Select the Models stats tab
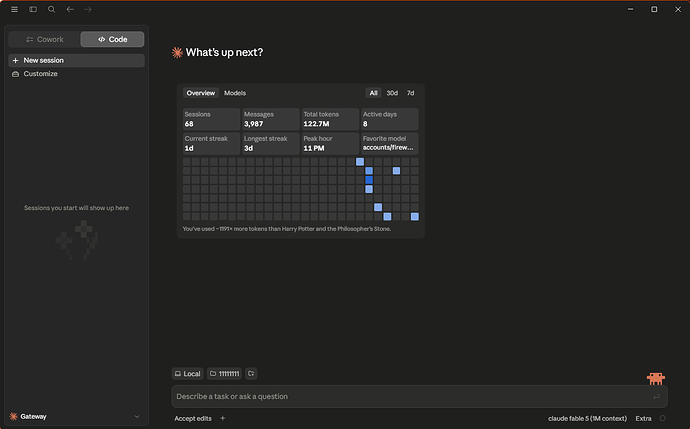Image resolution: width=690 pixels, height=429 pixels. coord(235,93)
